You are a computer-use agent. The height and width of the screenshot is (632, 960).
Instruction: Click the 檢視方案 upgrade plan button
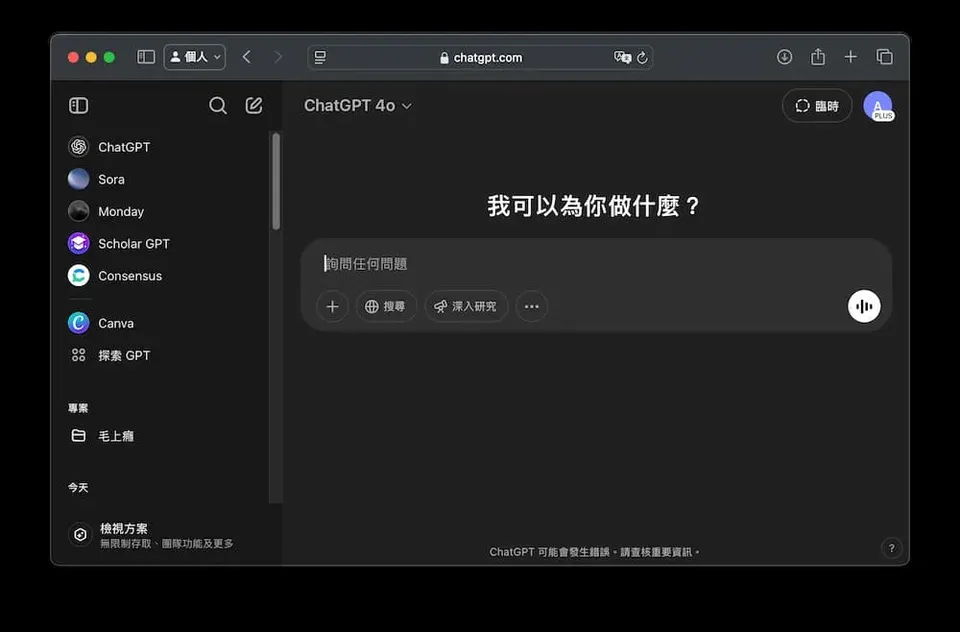[167, 535]
